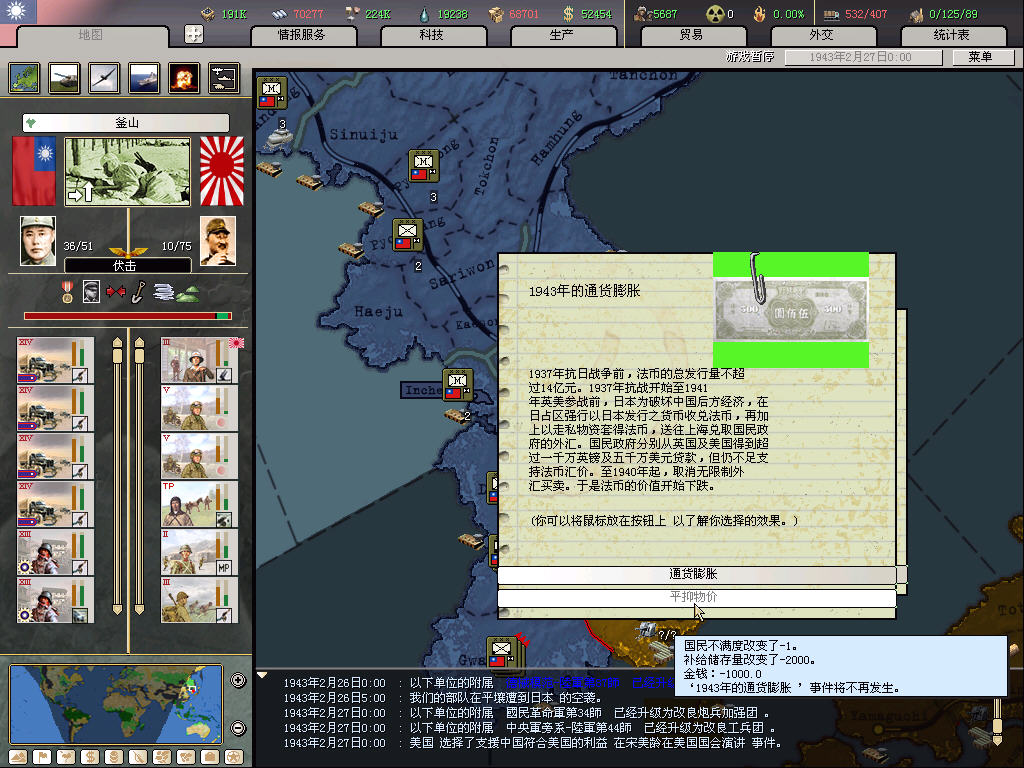Click the warship naval view icon
This screenshot has width=1024, height=768.
tap(144, 78)
